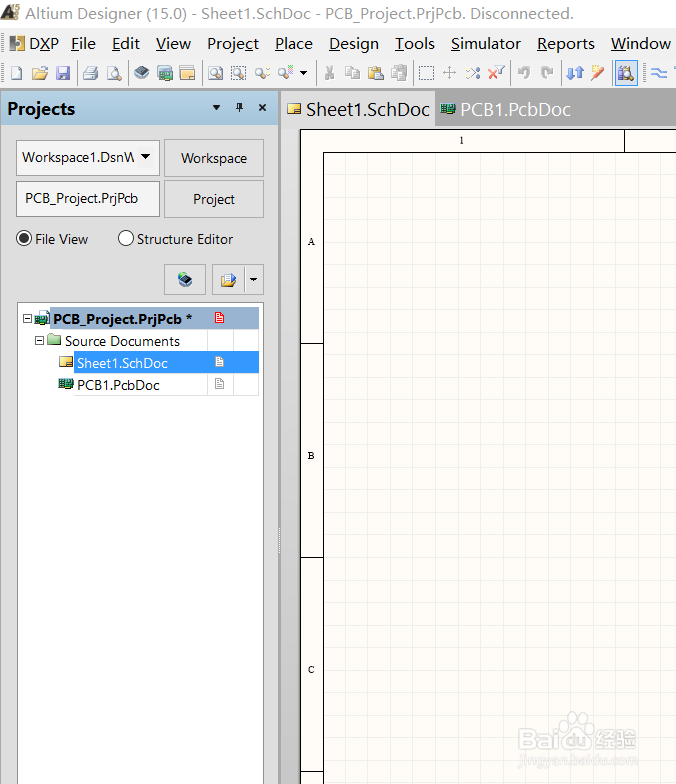The image size is (676, 784).
Task: Open the Project menu
Action: tap(233, 44)
